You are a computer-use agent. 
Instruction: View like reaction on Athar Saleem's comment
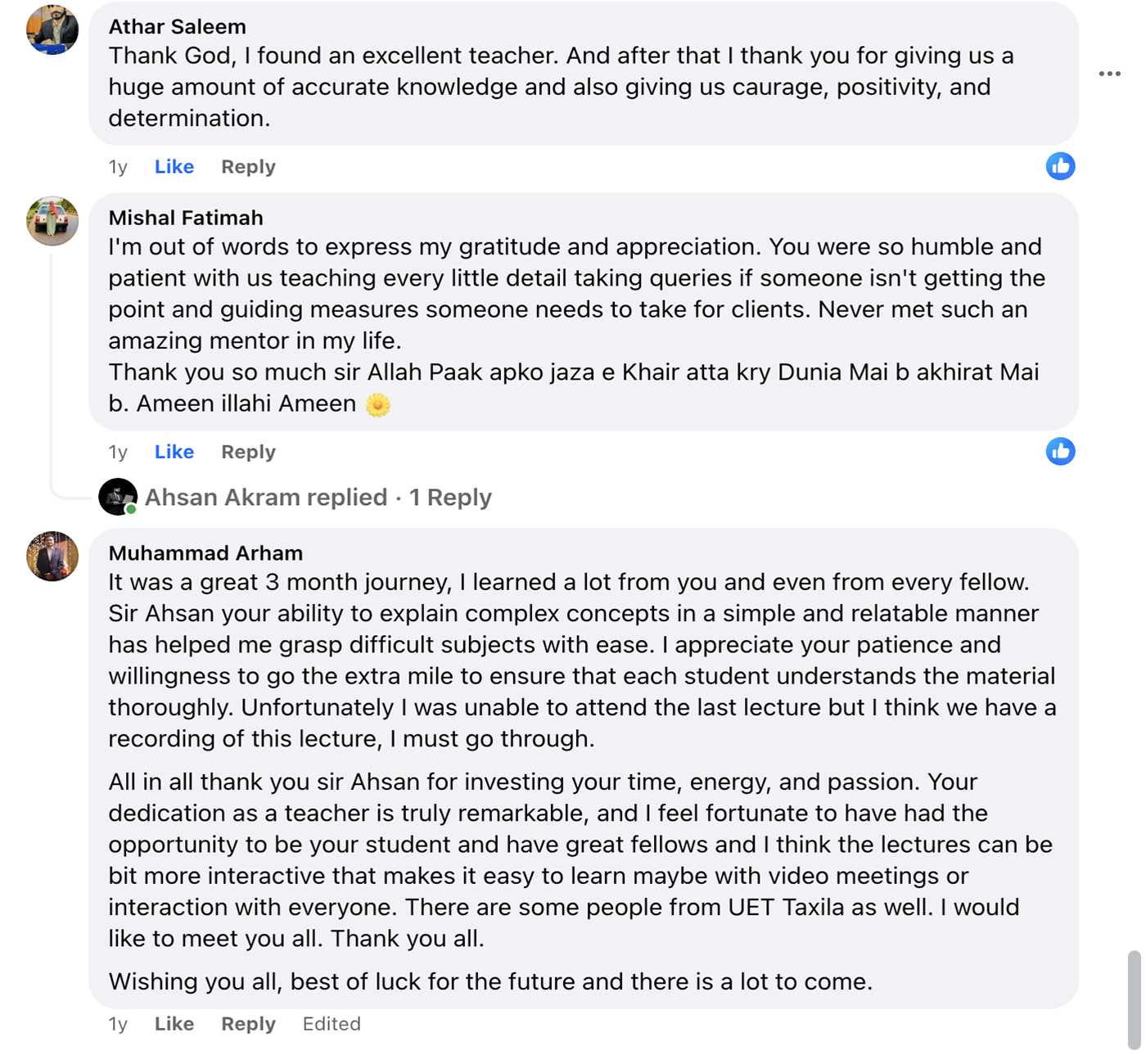click(x=1060, y=166)
